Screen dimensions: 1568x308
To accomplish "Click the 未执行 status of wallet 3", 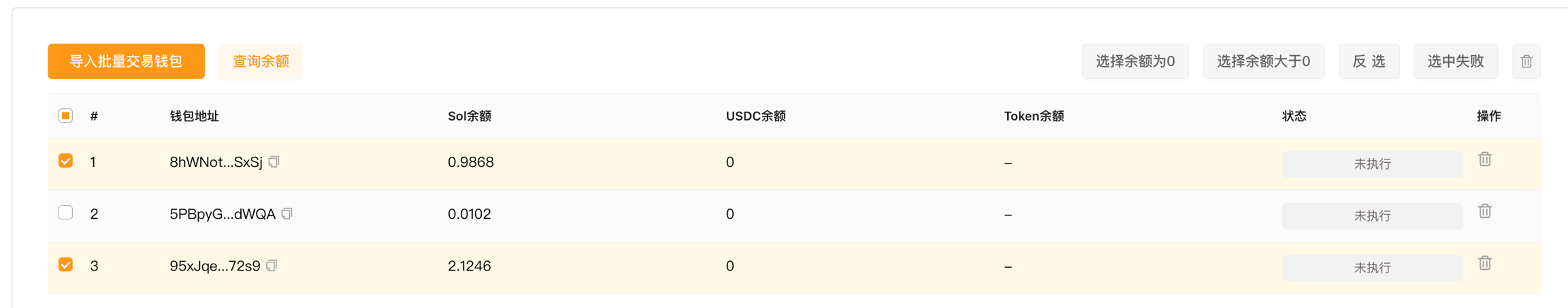I will click(x=1372, y=268).
